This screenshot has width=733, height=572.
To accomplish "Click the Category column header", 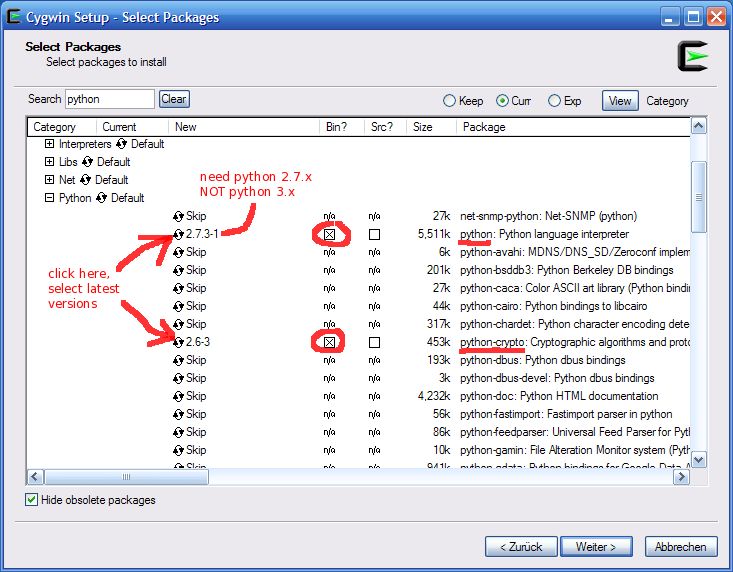I will (x=62, y=127).
